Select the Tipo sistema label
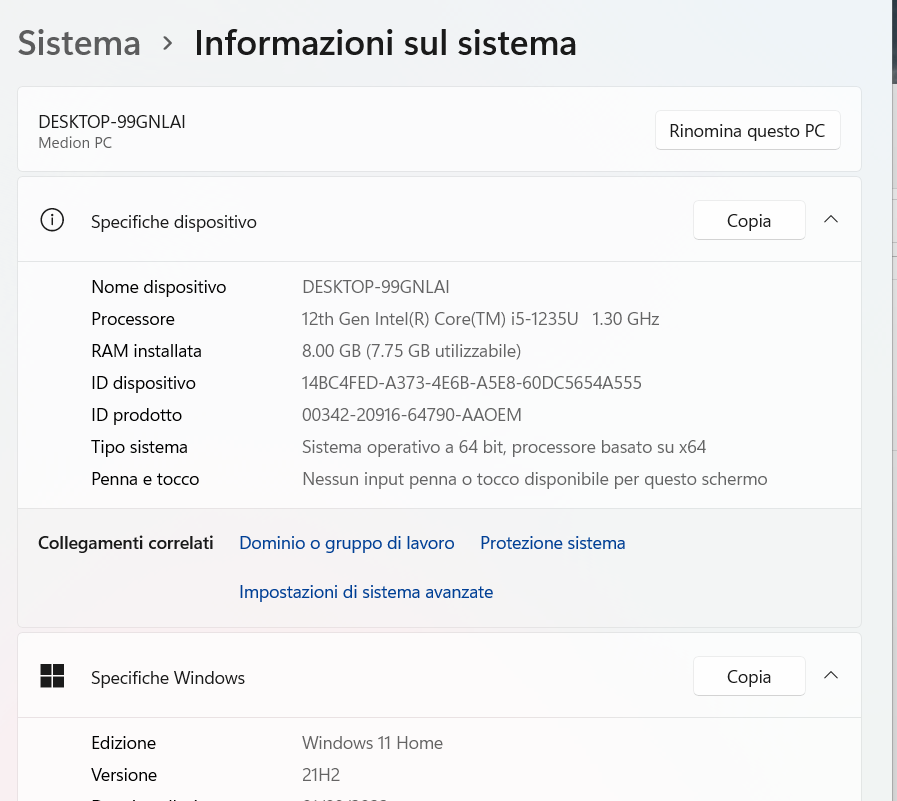This screenshot has height=801, width=897. click(x=139, y=447)
